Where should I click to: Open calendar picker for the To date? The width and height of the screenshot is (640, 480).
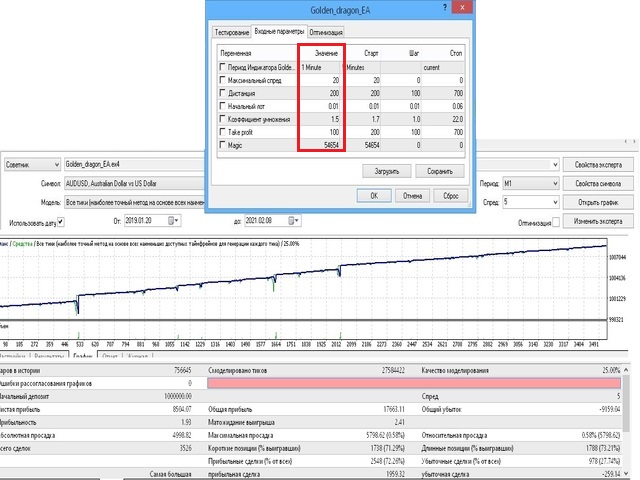click(291, 221)
